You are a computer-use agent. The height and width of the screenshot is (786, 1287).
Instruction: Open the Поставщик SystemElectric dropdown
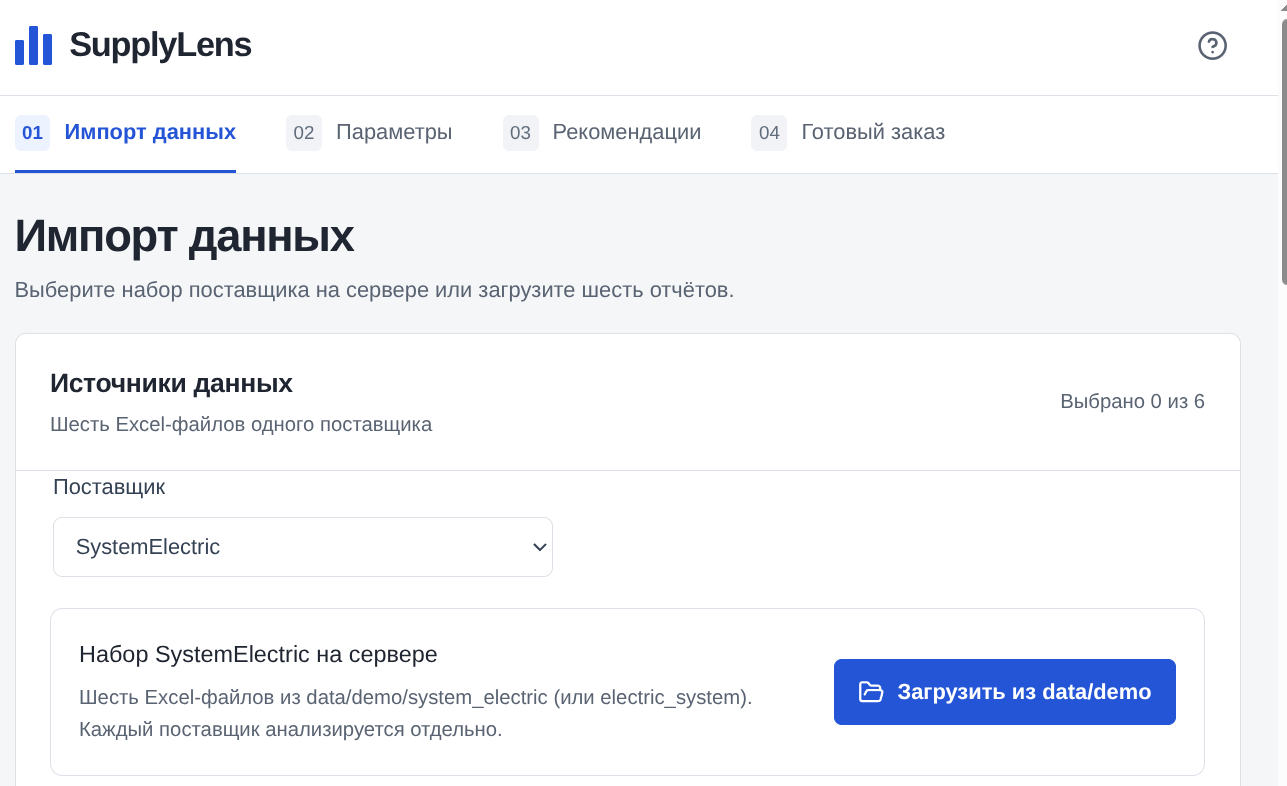303,547
